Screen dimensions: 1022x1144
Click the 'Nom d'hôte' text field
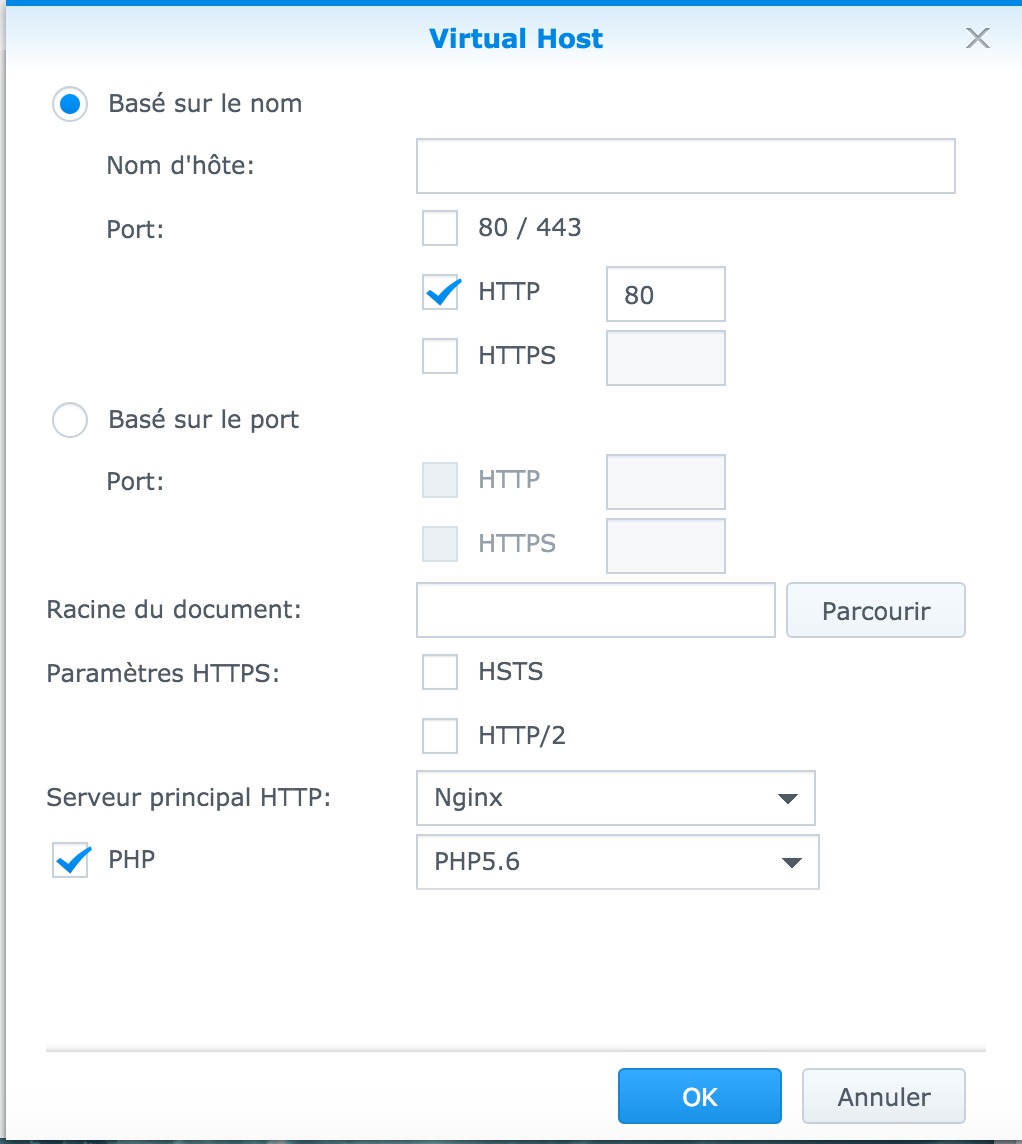[x=686, y=166]
